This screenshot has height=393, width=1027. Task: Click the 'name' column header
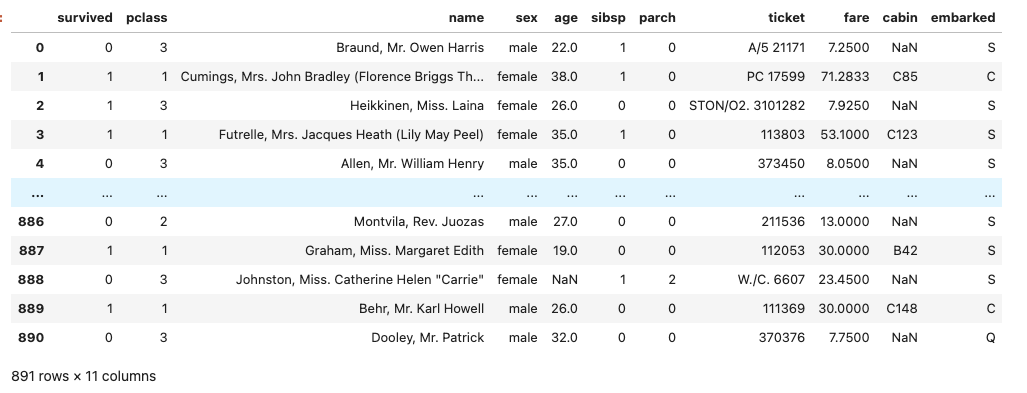[466, 18]
